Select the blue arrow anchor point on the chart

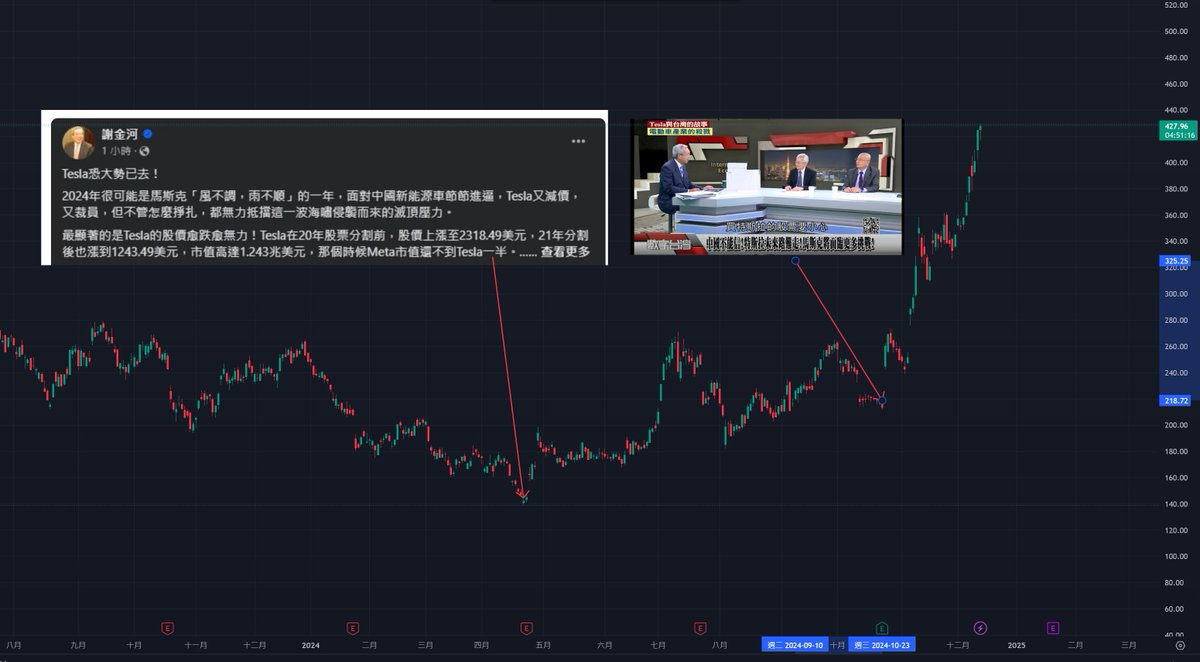point(795,259)
